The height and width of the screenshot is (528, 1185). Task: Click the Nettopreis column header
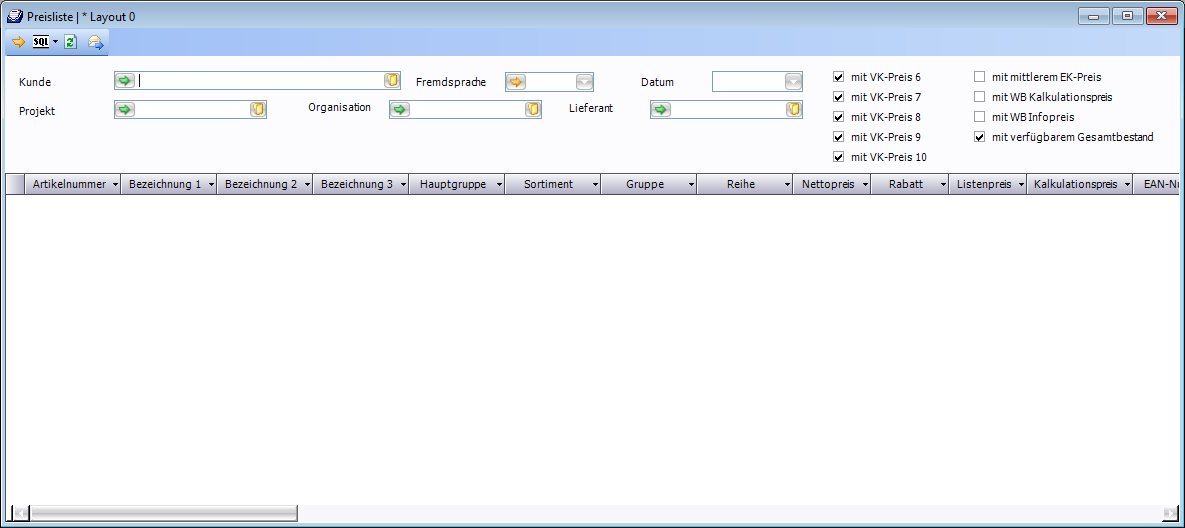(x=828, y=185)
